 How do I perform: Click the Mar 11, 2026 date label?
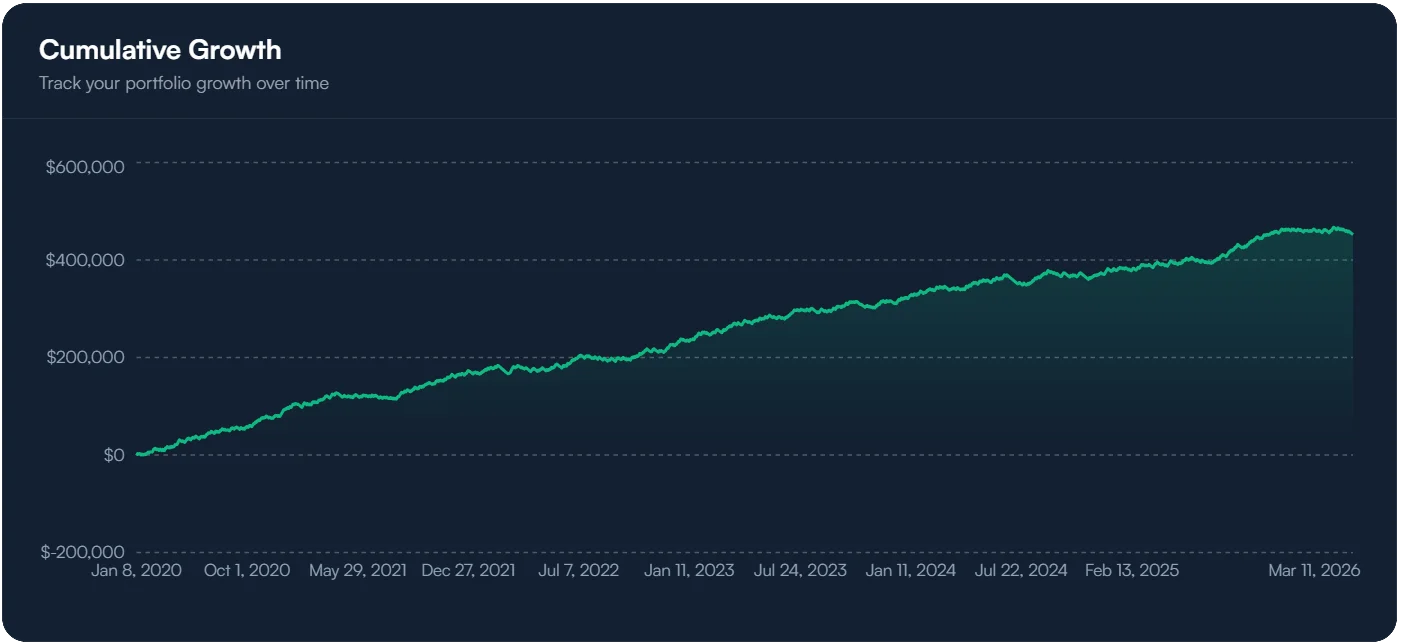pyautogui.click(x=1314, y=570)
